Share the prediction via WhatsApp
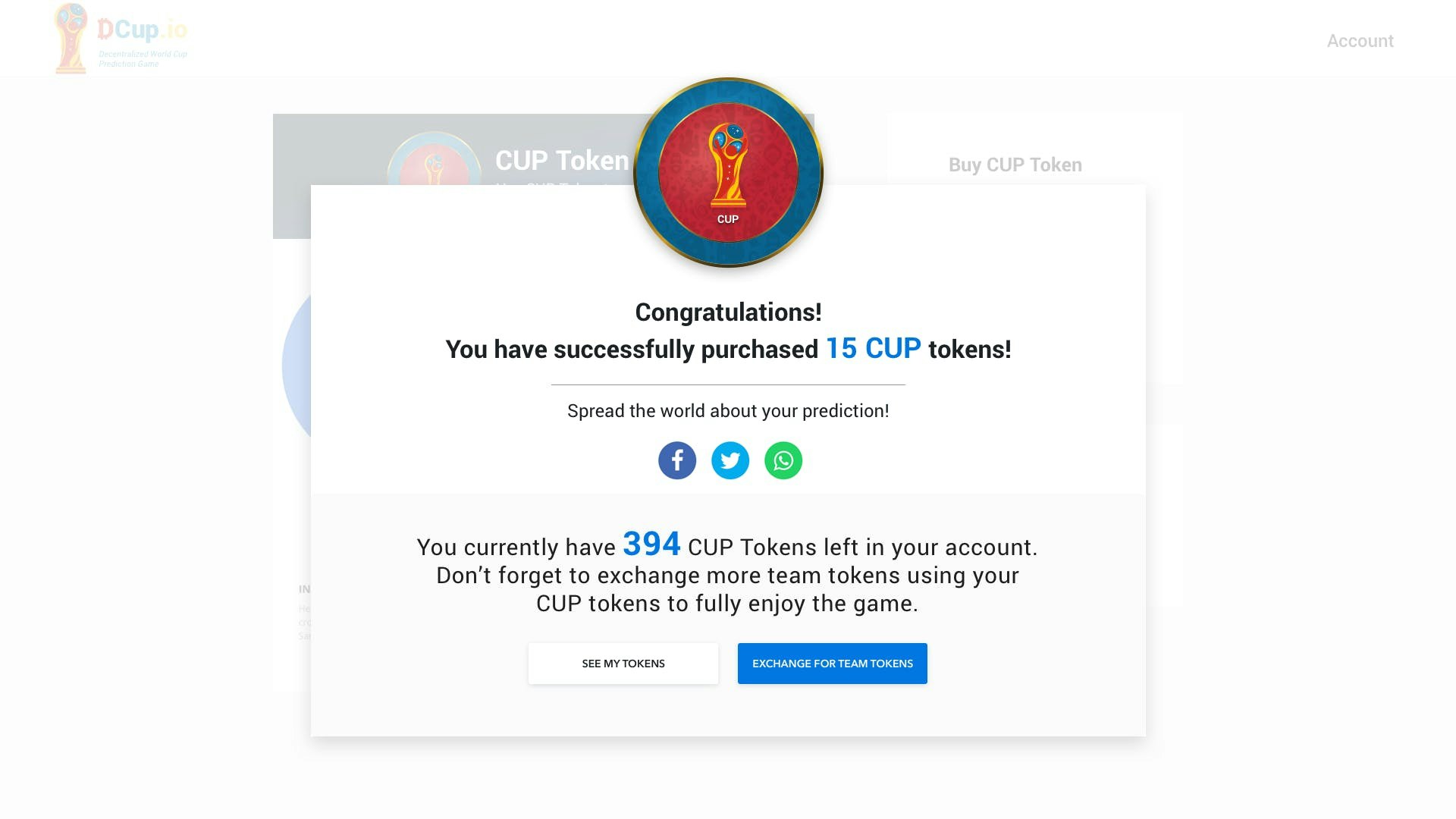The width and height of the screenshot is (1456, 819). tap(783, 460)
